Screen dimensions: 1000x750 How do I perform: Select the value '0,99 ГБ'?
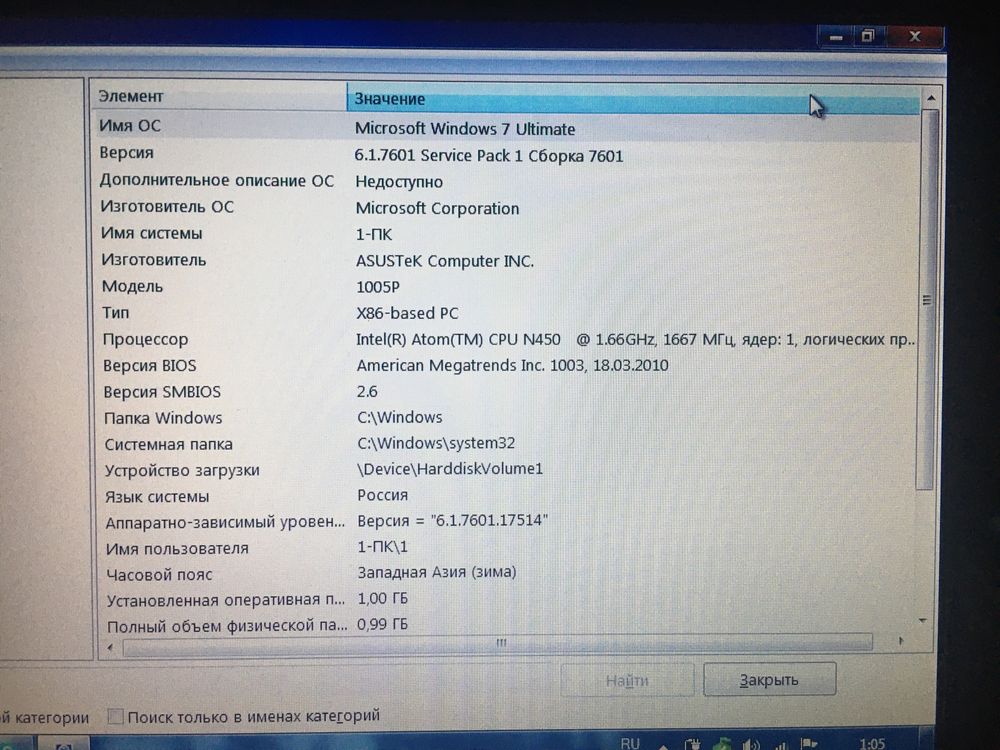[x=382, y=624]
